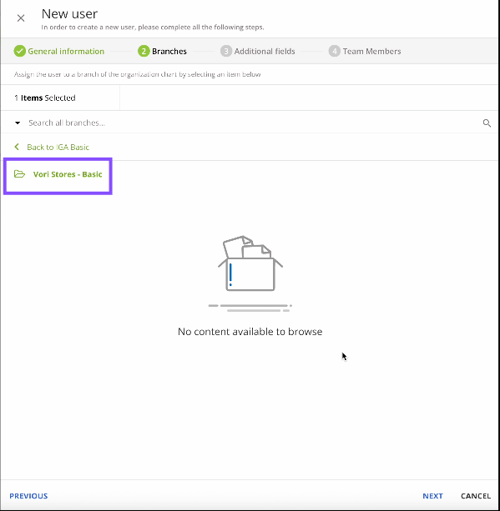500x511 pixels.
Task: Go to General information step
Action: pyautogui.click(x=66, y=51)
